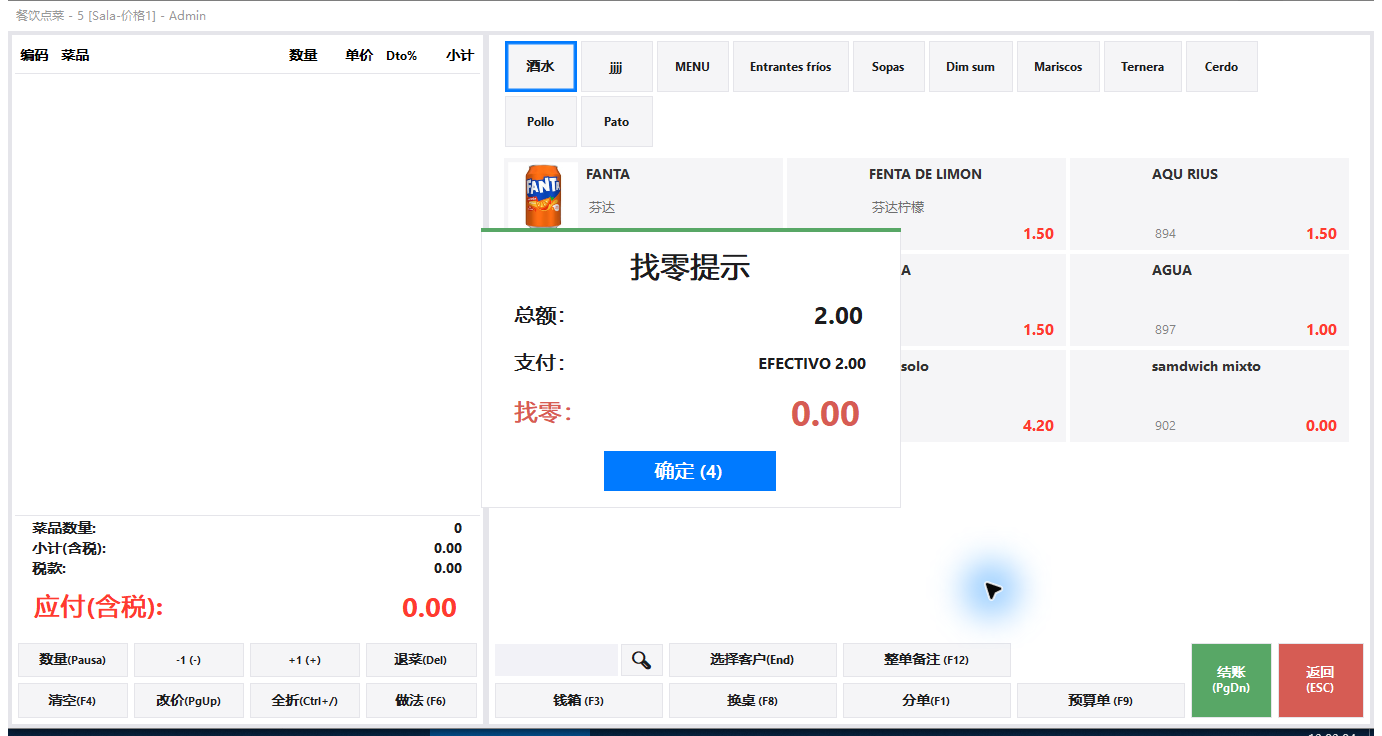
Task: Show the Ternera category
Action: point(1143,67)
